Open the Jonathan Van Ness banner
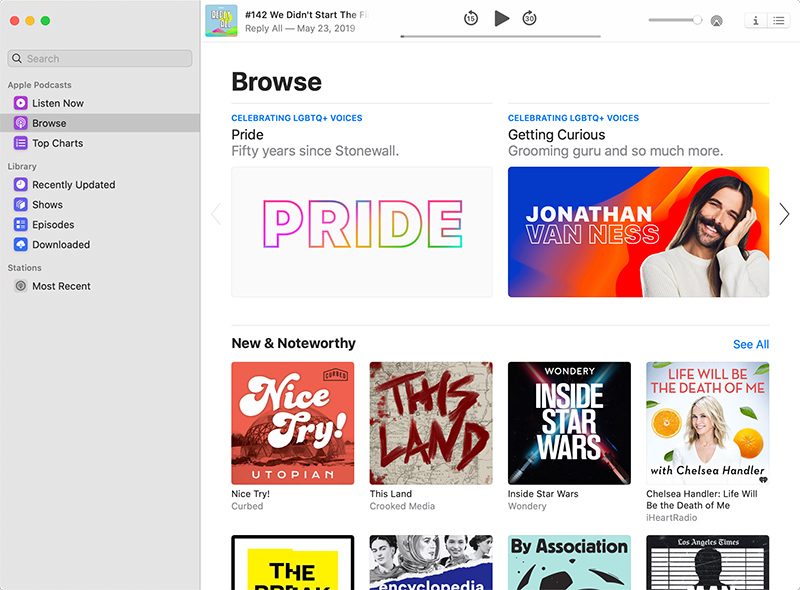This screenshot has height=590, width=800. pos(638,232)
